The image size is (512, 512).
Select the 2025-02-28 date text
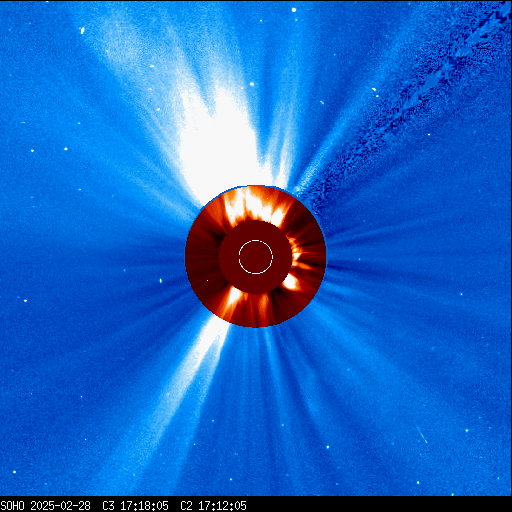click(60, 506)
